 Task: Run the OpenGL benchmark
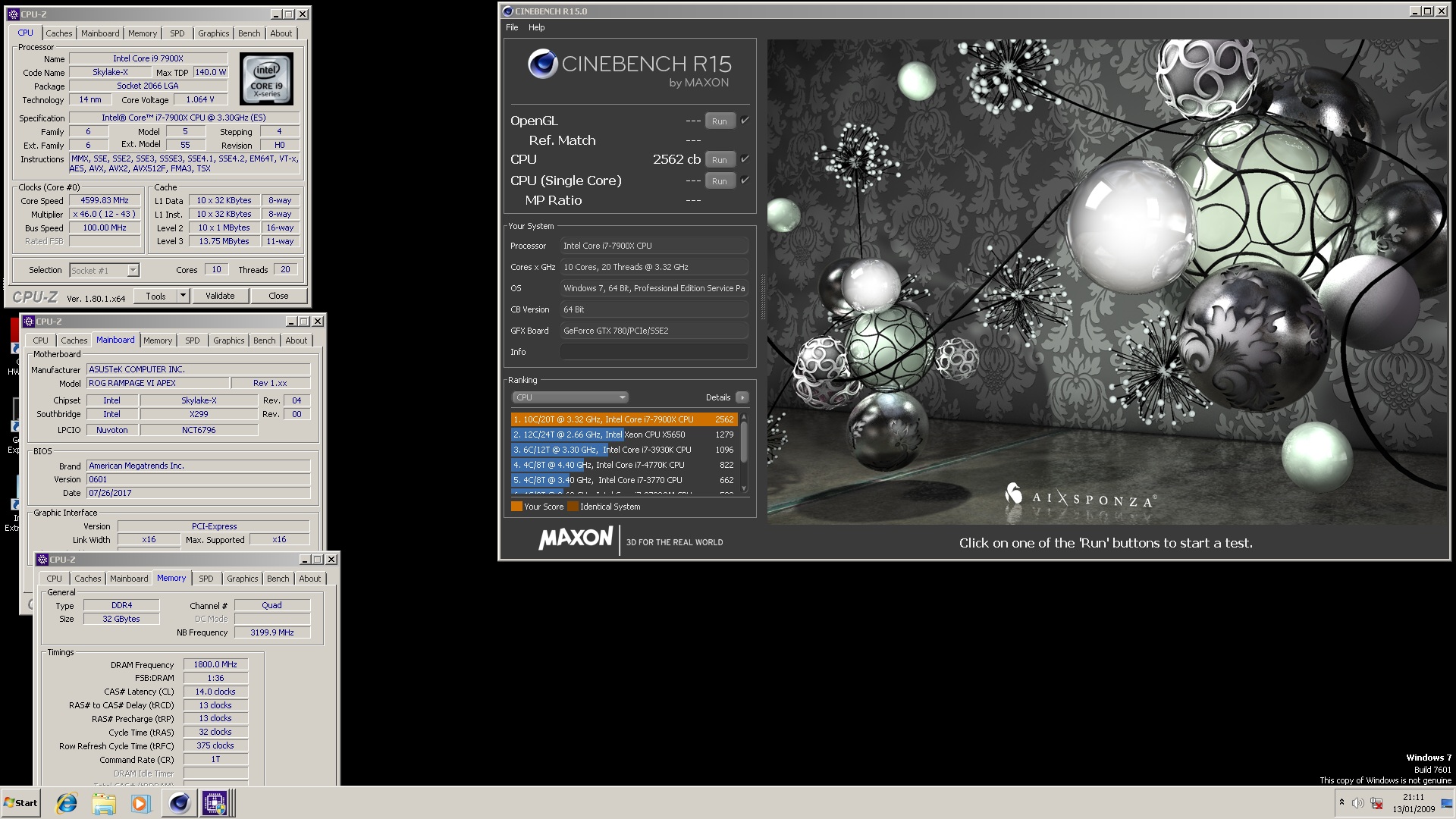pyautogui.click(x=720, y=121)
